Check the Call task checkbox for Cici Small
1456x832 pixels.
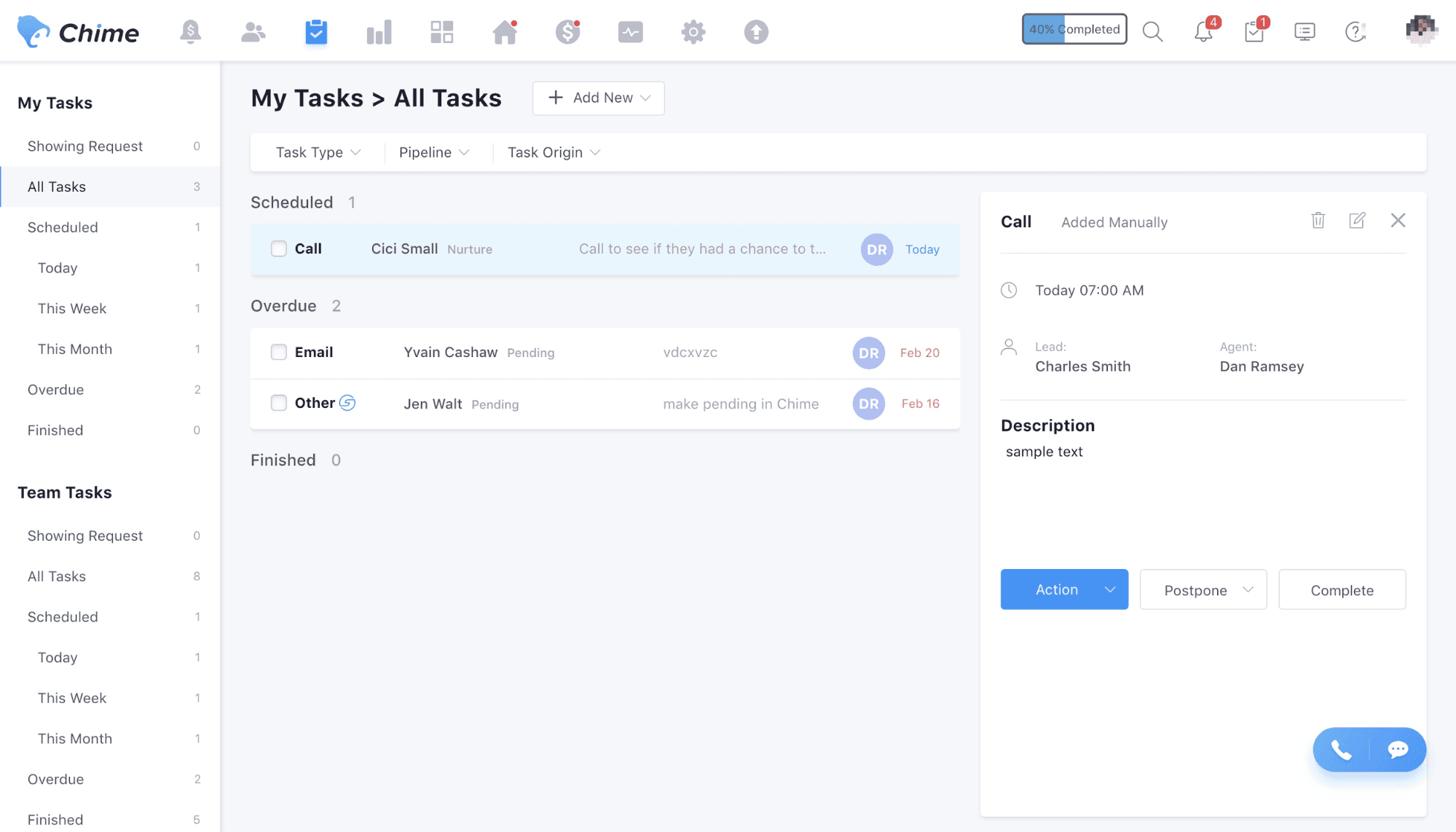[279, 249]
